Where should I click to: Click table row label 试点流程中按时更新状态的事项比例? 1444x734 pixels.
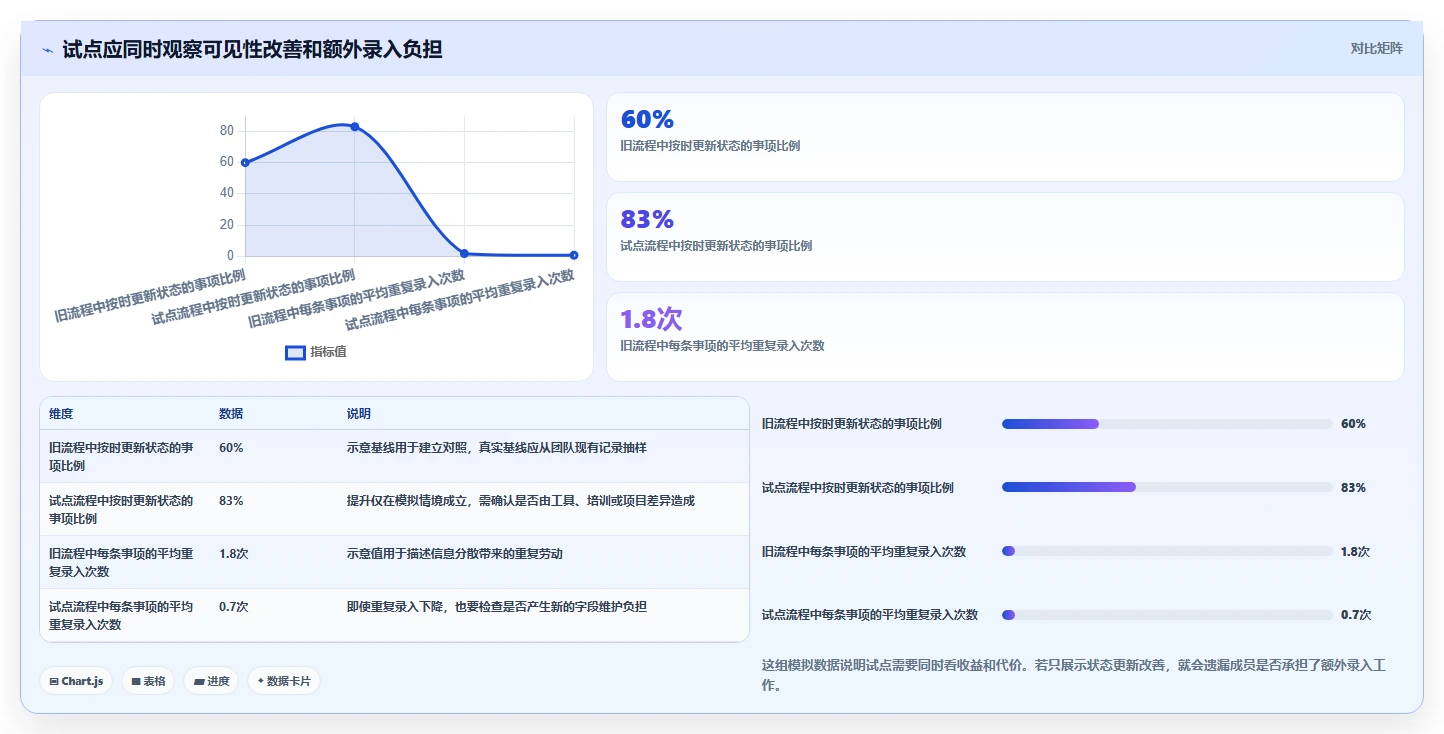click(x=121, y=509)
